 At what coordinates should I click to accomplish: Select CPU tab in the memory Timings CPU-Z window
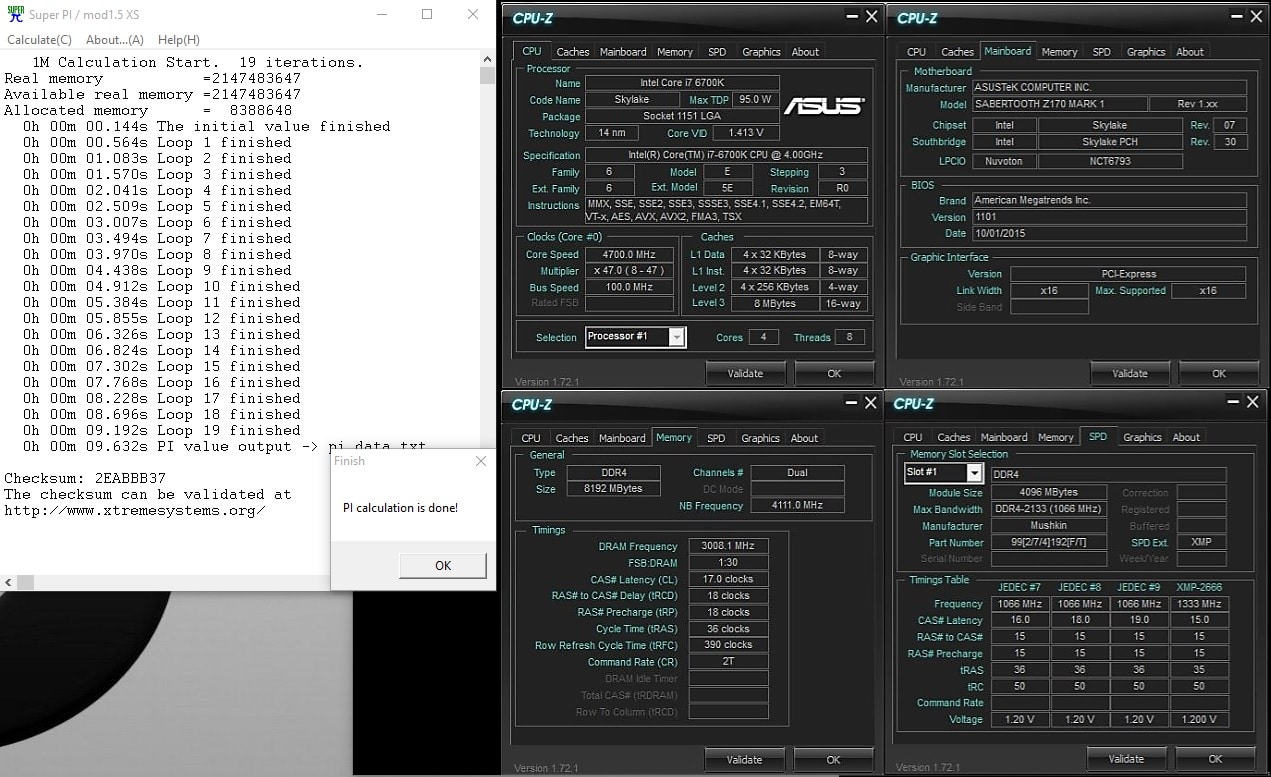tap(531, 438)
